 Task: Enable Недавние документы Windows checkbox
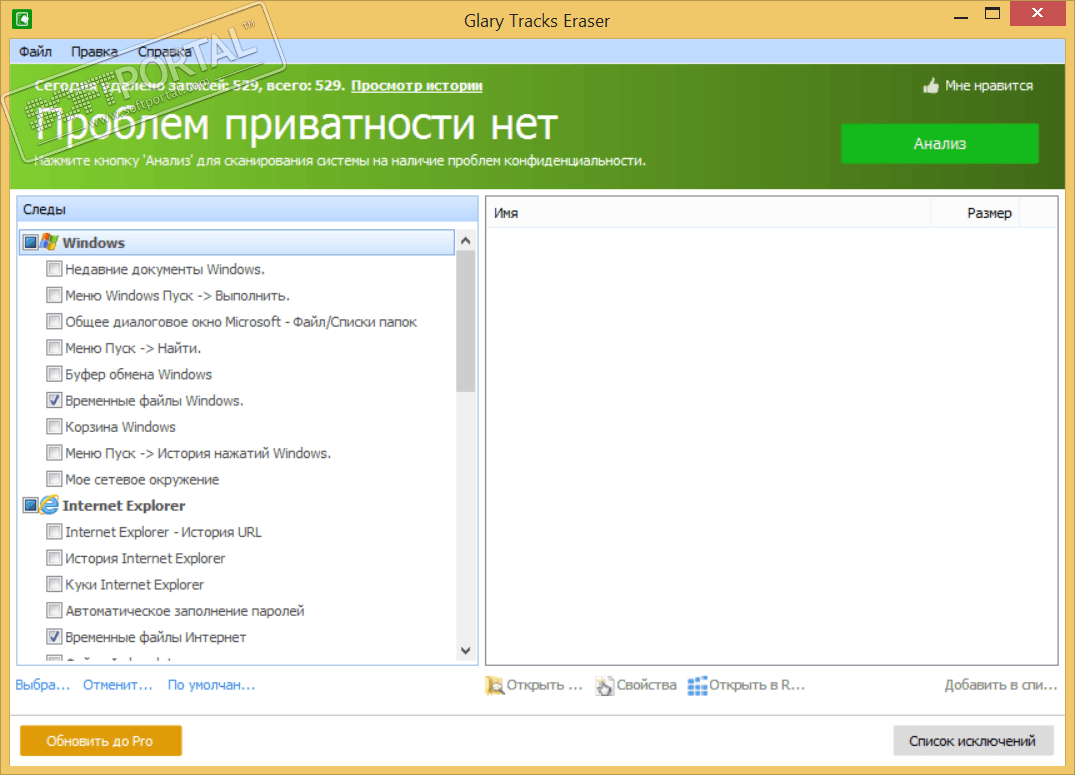(x=54, y=269)
